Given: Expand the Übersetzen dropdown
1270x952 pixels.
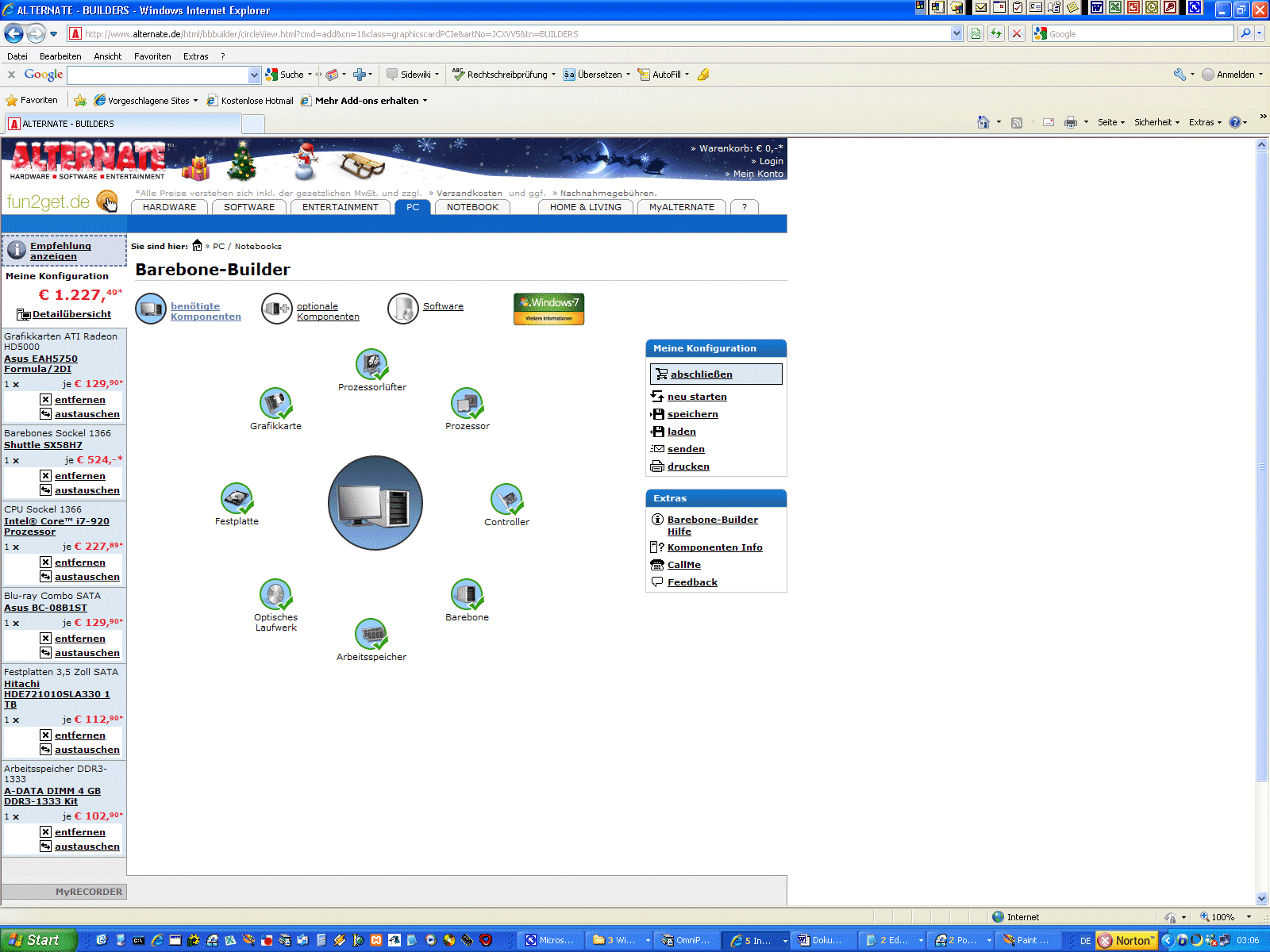Looking at the screenshot, I should tap(628, 75).
